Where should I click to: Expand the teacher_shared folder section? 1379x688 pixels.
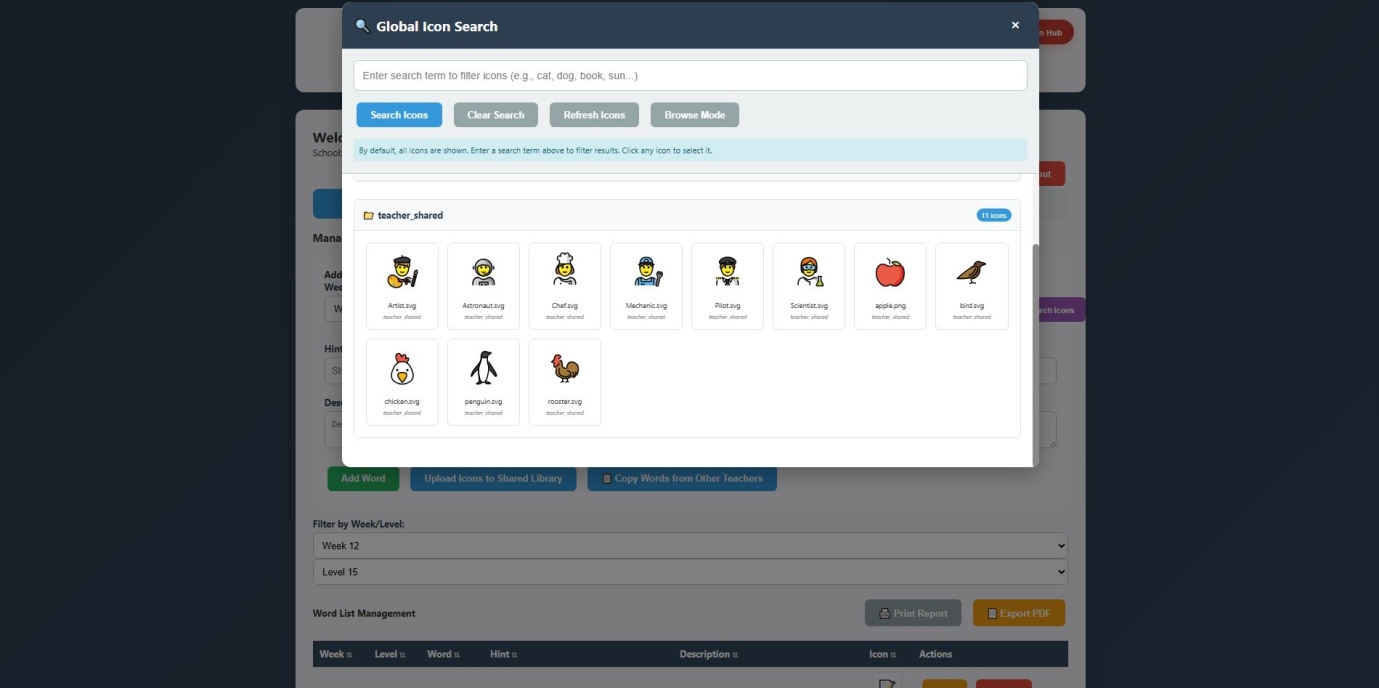(410, 215)
